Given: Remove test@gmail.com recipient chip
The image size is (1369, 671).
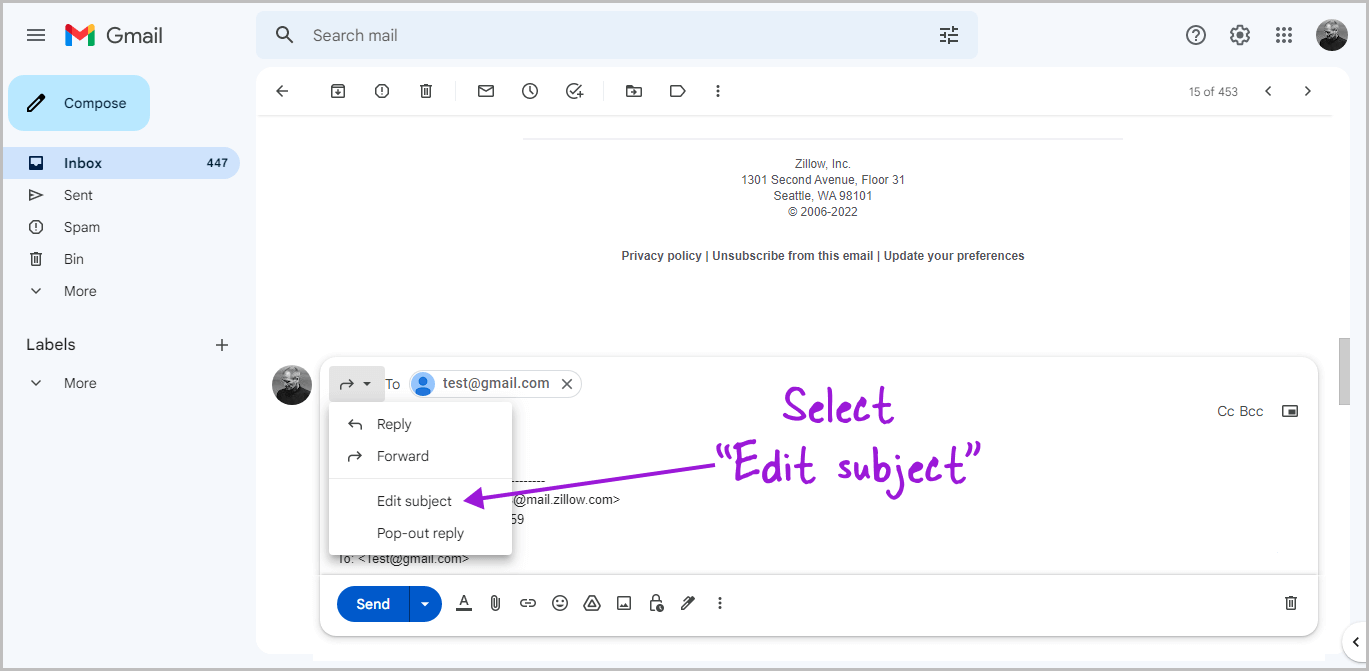Looking at the screenshot, I should tap(567, 383).
